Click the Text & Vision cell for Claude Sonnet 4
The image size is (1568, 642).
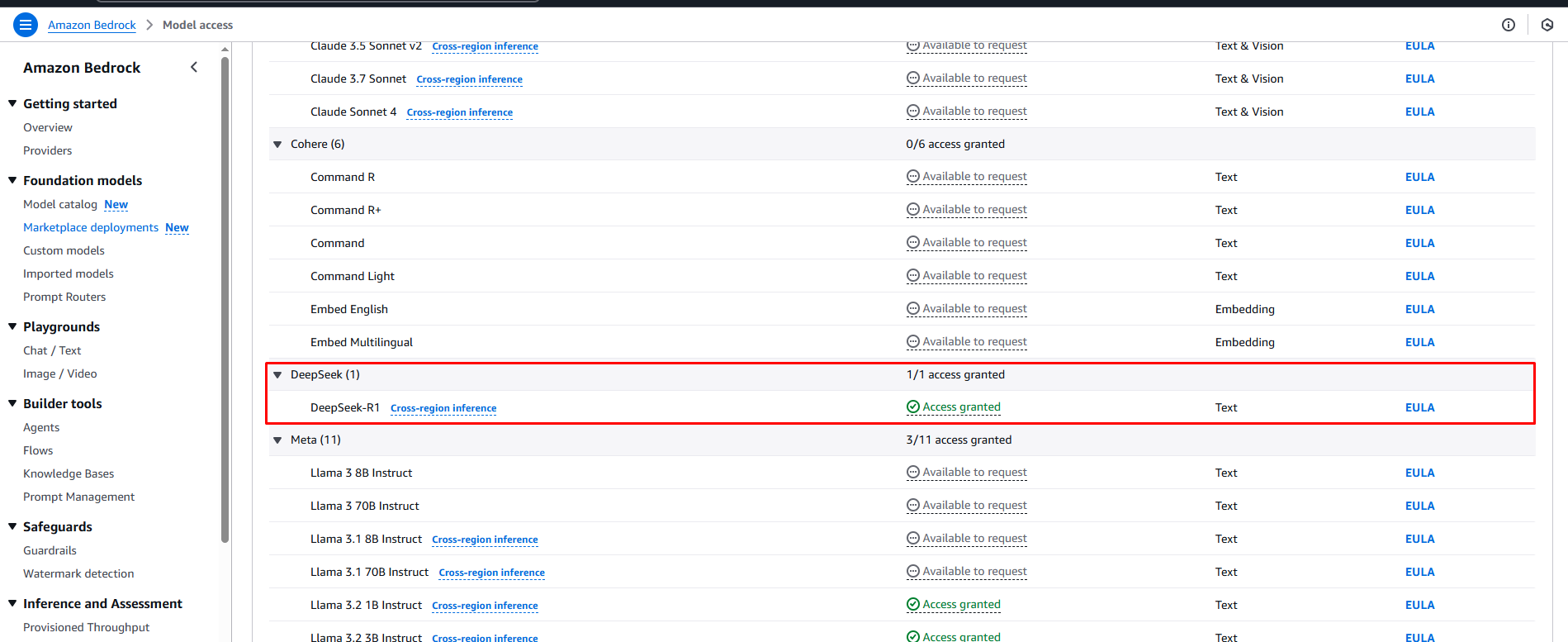(1249, 112)
